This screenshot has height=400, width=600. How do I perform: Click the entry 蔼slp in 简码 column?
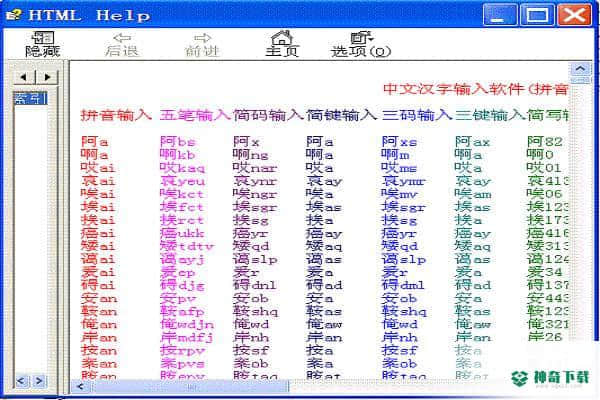pos(255,259)
